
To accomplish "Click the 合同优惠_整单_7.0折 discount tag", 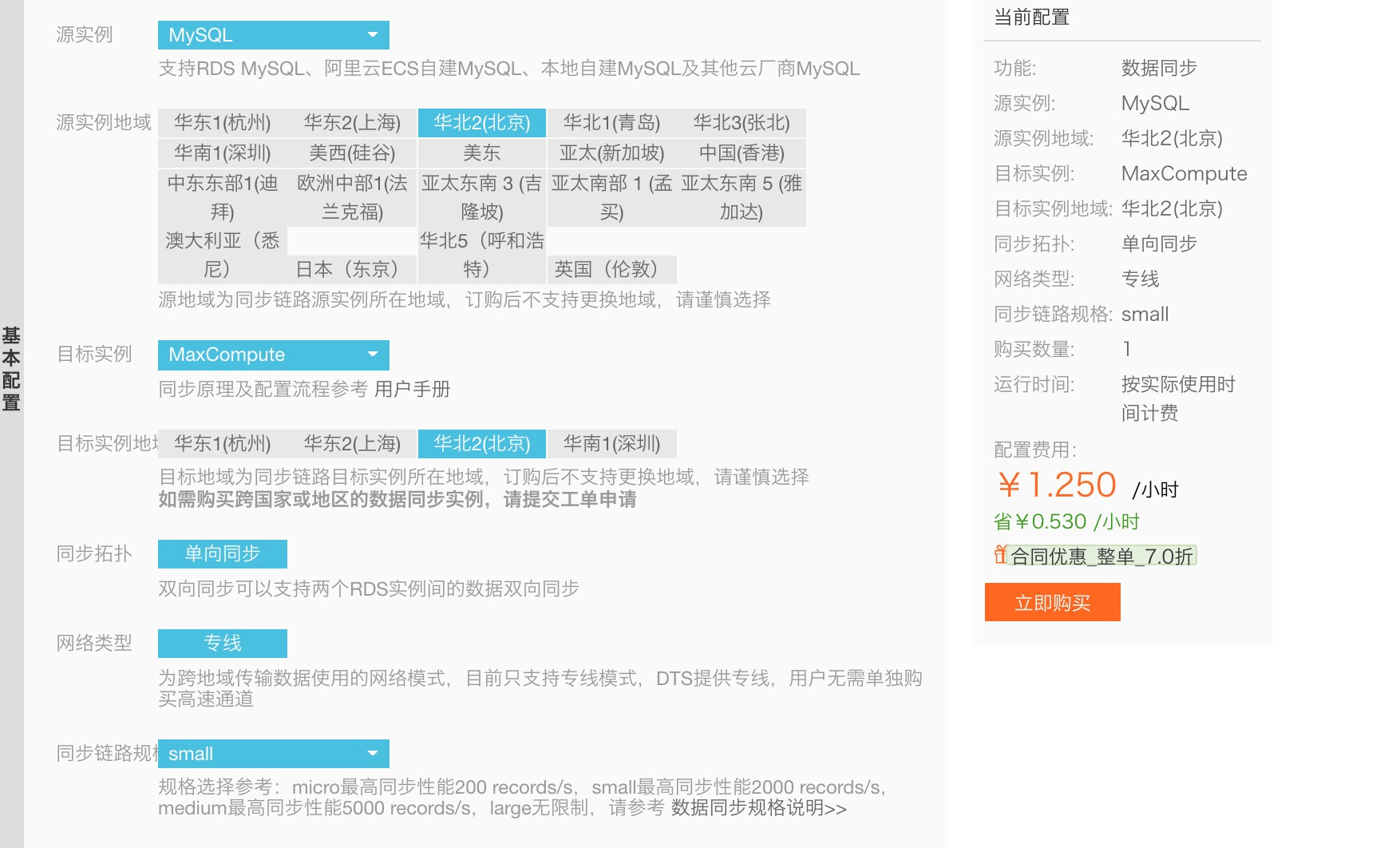I will click(x=1101, y=556).
